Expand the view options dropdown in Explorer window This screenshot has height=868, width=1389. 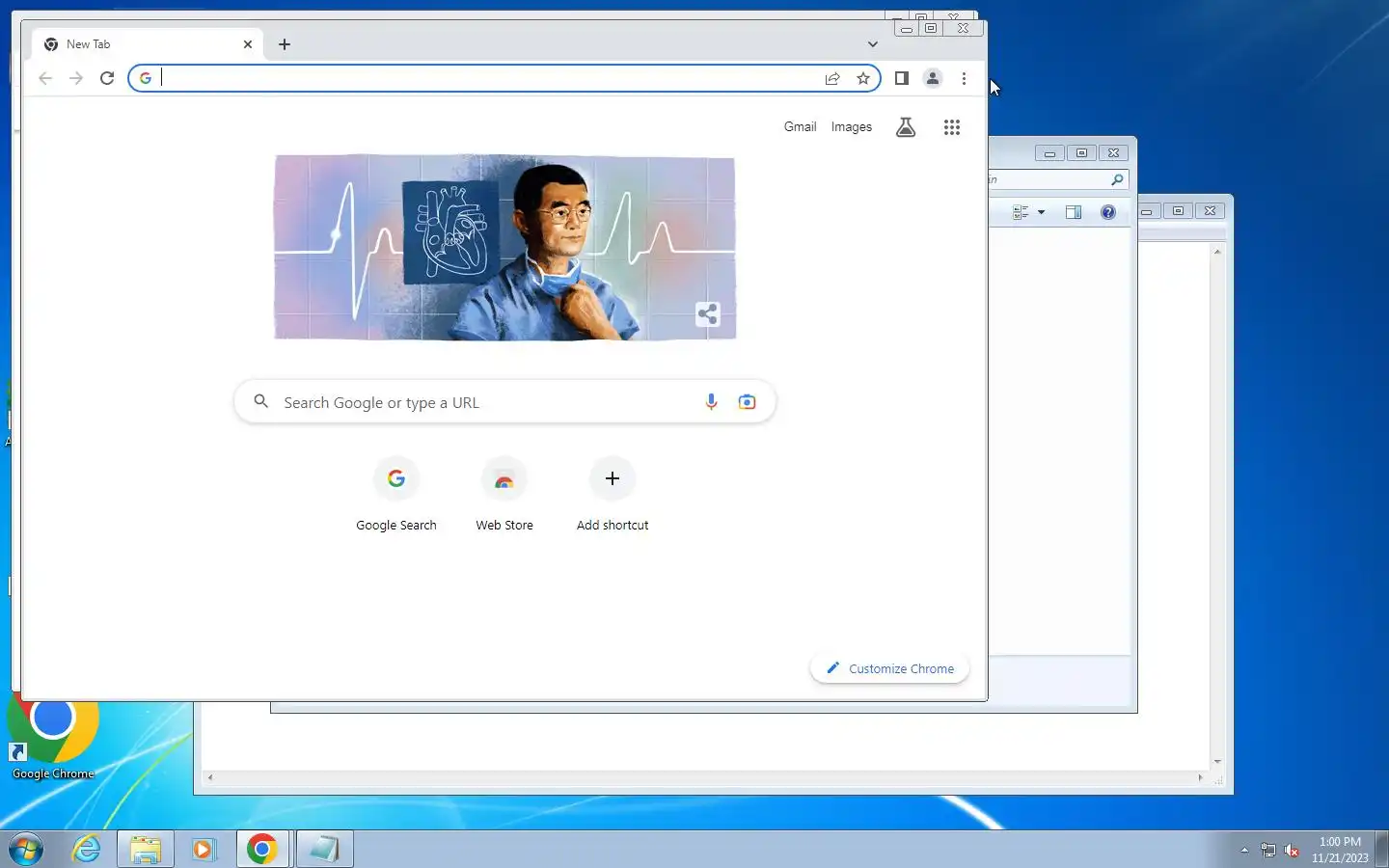click(x=1041, y=212)
